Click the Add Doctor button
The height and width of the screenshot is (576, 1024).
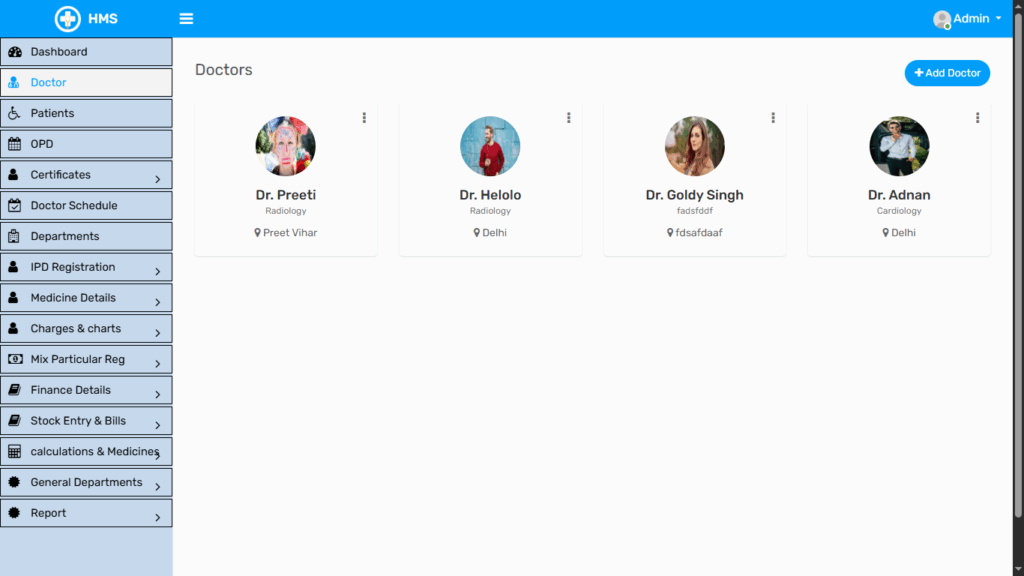[947, 73]
